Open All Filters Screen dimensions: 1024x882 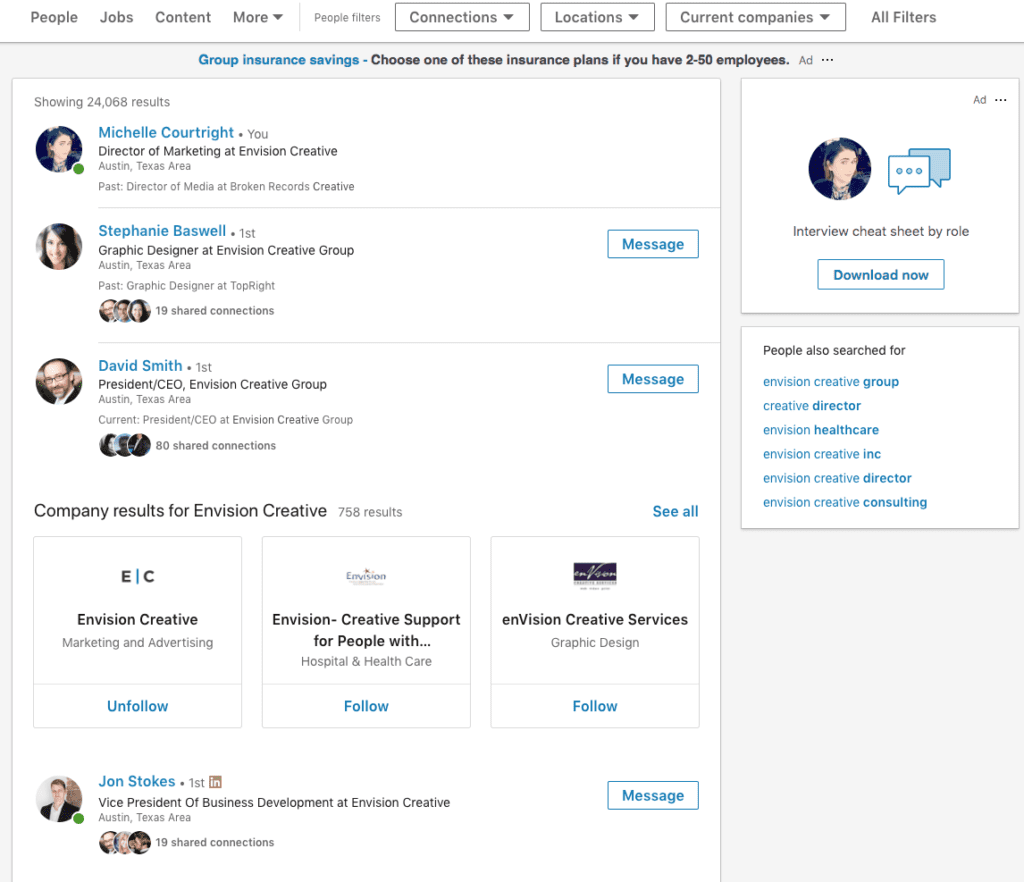(903, 17)
